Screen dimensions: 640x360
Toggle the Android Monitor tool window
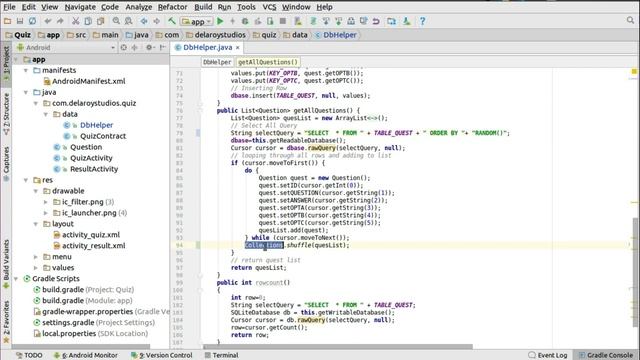(86, 355)
